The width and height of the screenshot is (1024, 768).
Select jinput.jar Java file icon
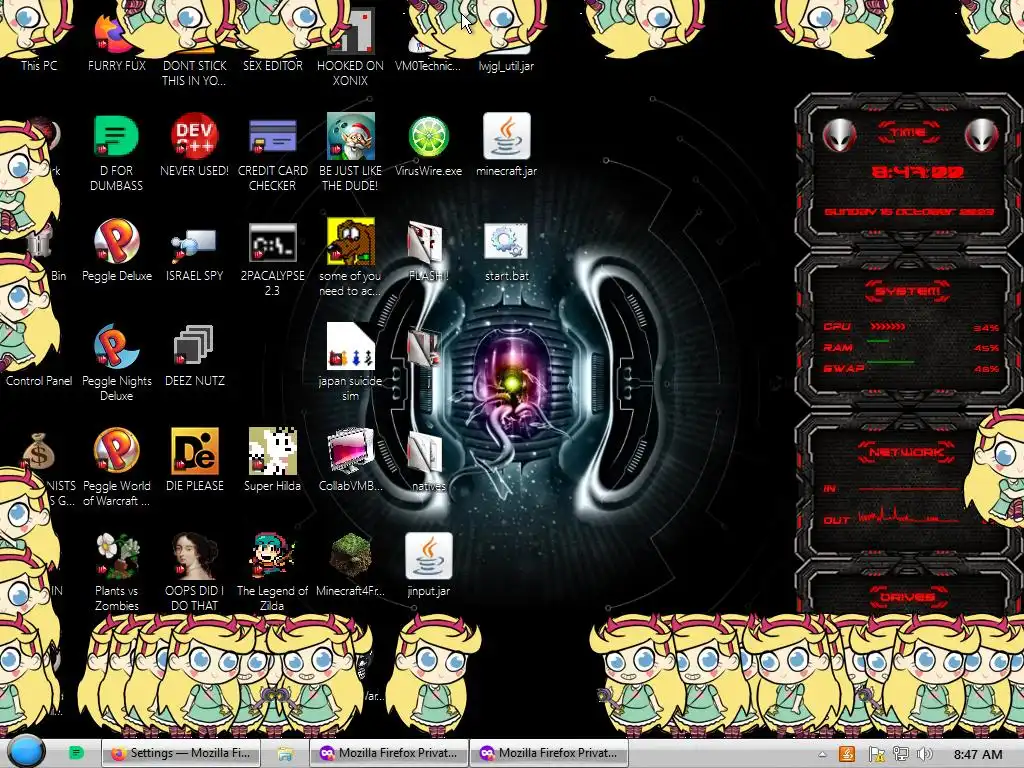coord(428,556)
